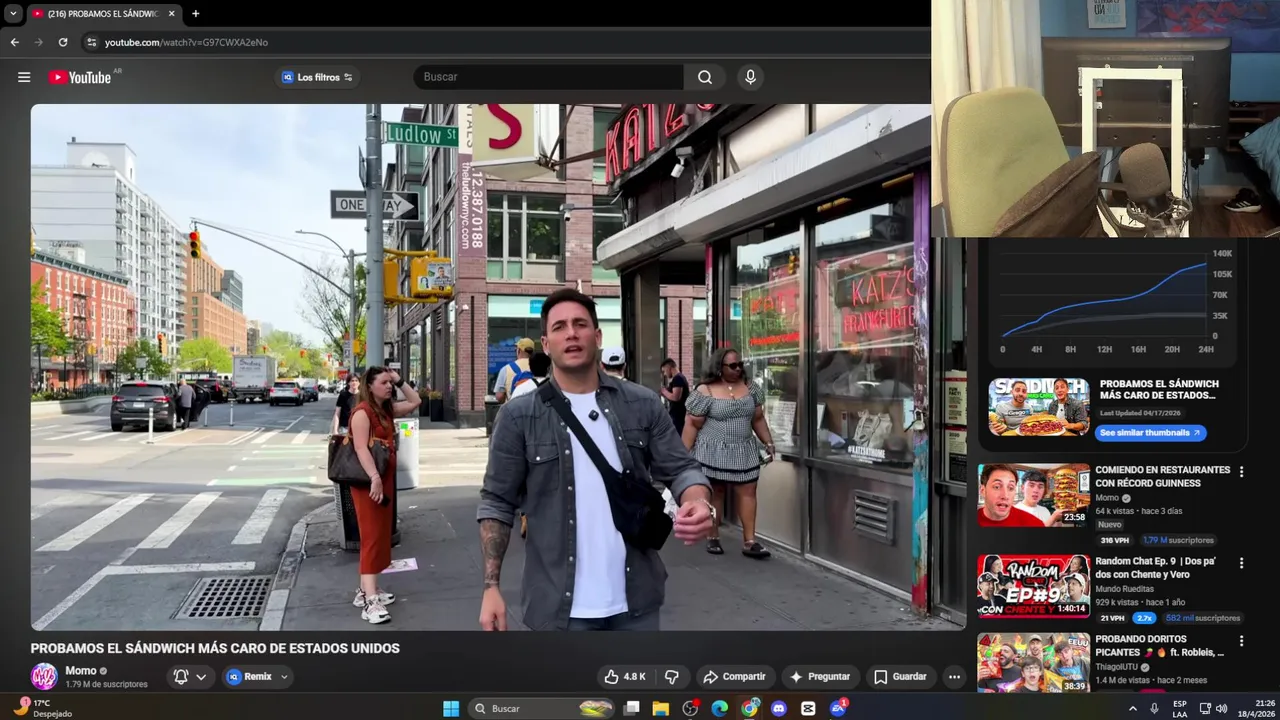Image resolution: width=1280 pixels, height=720 pixels.
Task: Open taskbar weather widget 17°C Despejado
Action: point(44,708)
